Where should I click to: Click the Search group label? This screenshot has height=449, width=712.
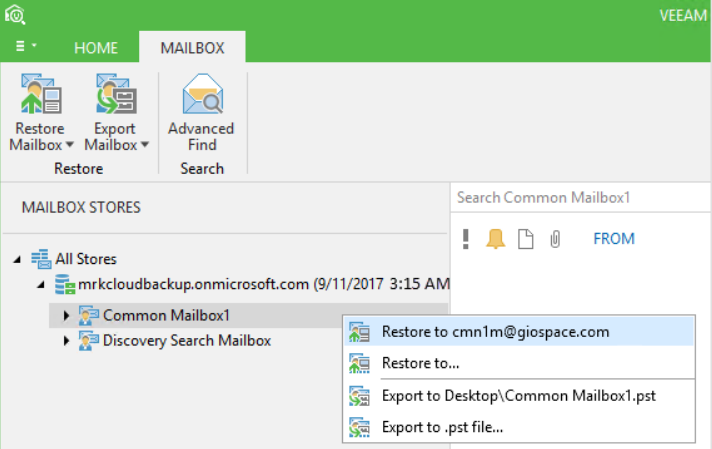coord(202,168)
